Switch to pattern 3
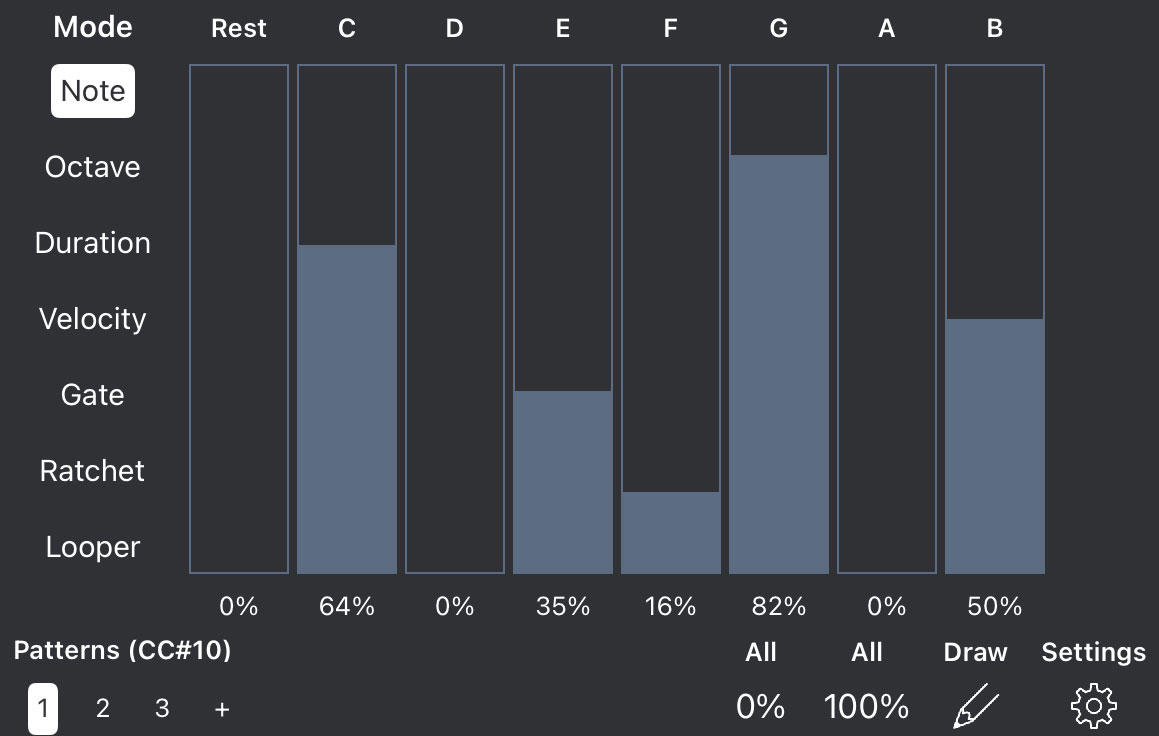 click(x=162, y=708)
